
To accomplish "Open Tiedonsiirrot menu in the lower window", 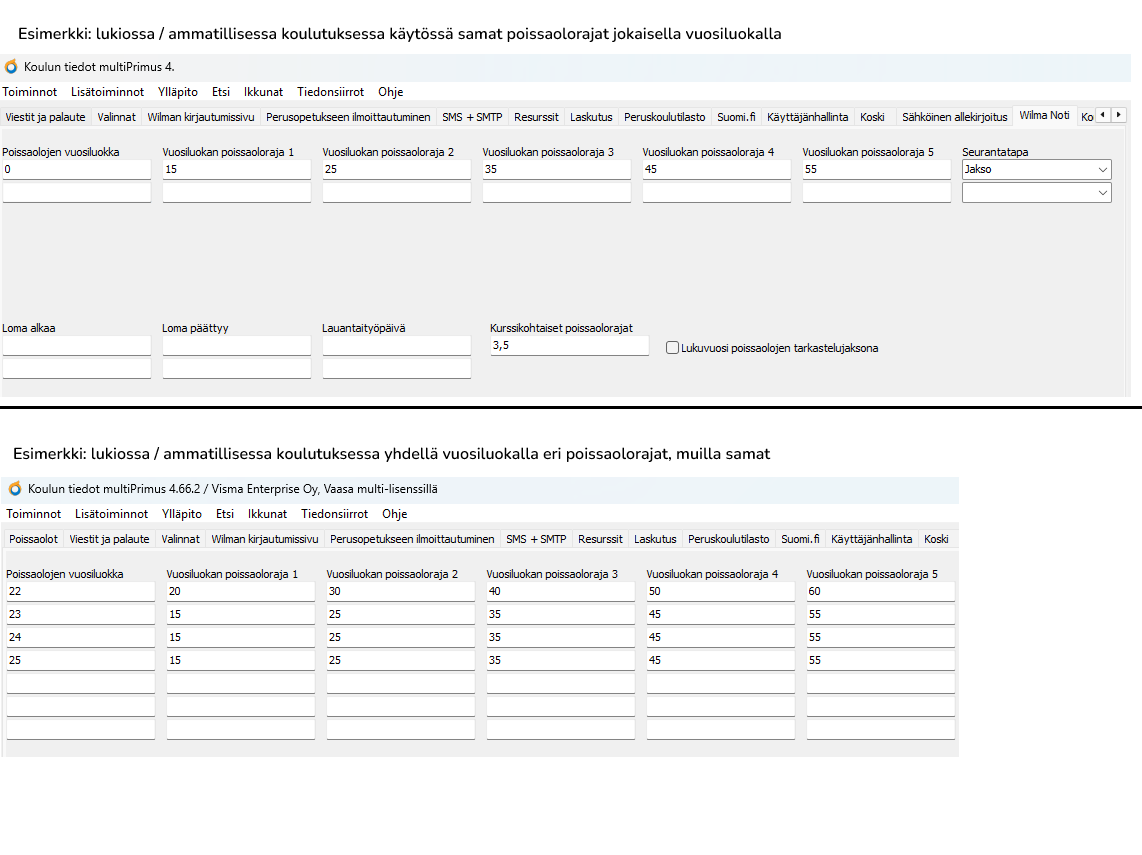I will pyautogui.click(x=334, y=514).
